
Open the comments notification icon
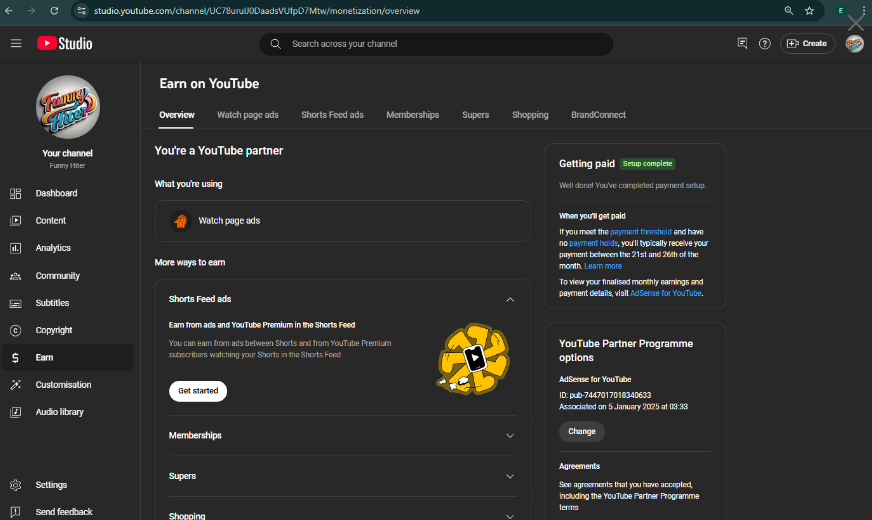pyautogui.click(x=742, y=43)
